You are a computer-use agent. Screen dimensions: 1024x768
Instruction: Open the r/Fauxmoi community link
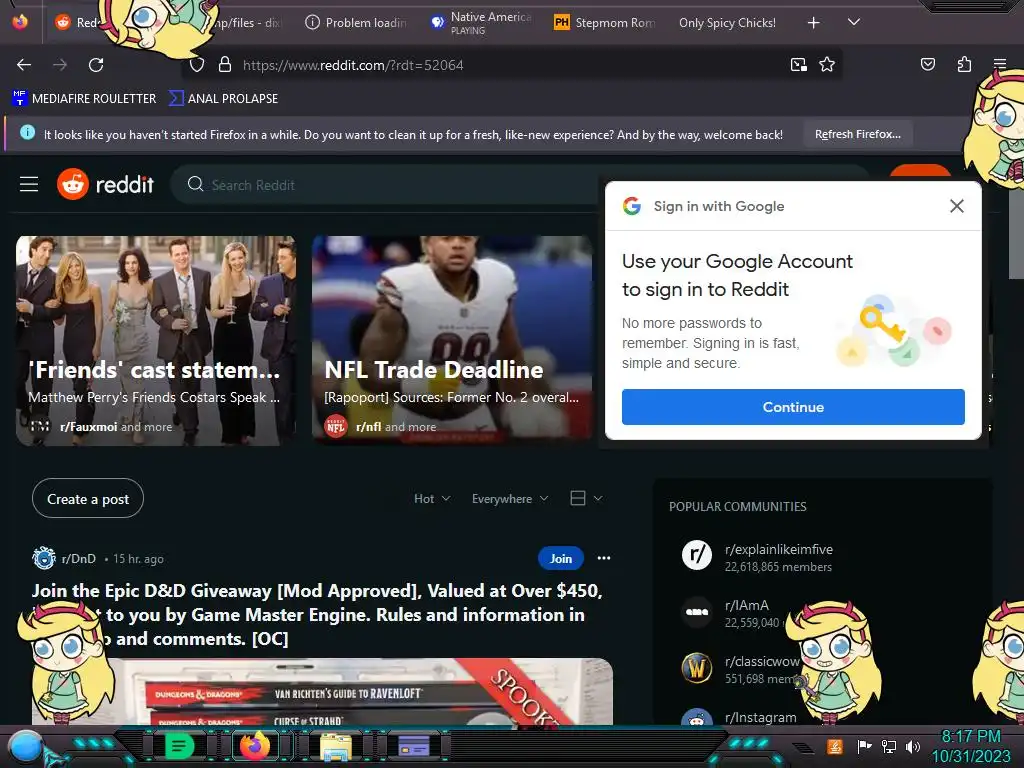89,426
